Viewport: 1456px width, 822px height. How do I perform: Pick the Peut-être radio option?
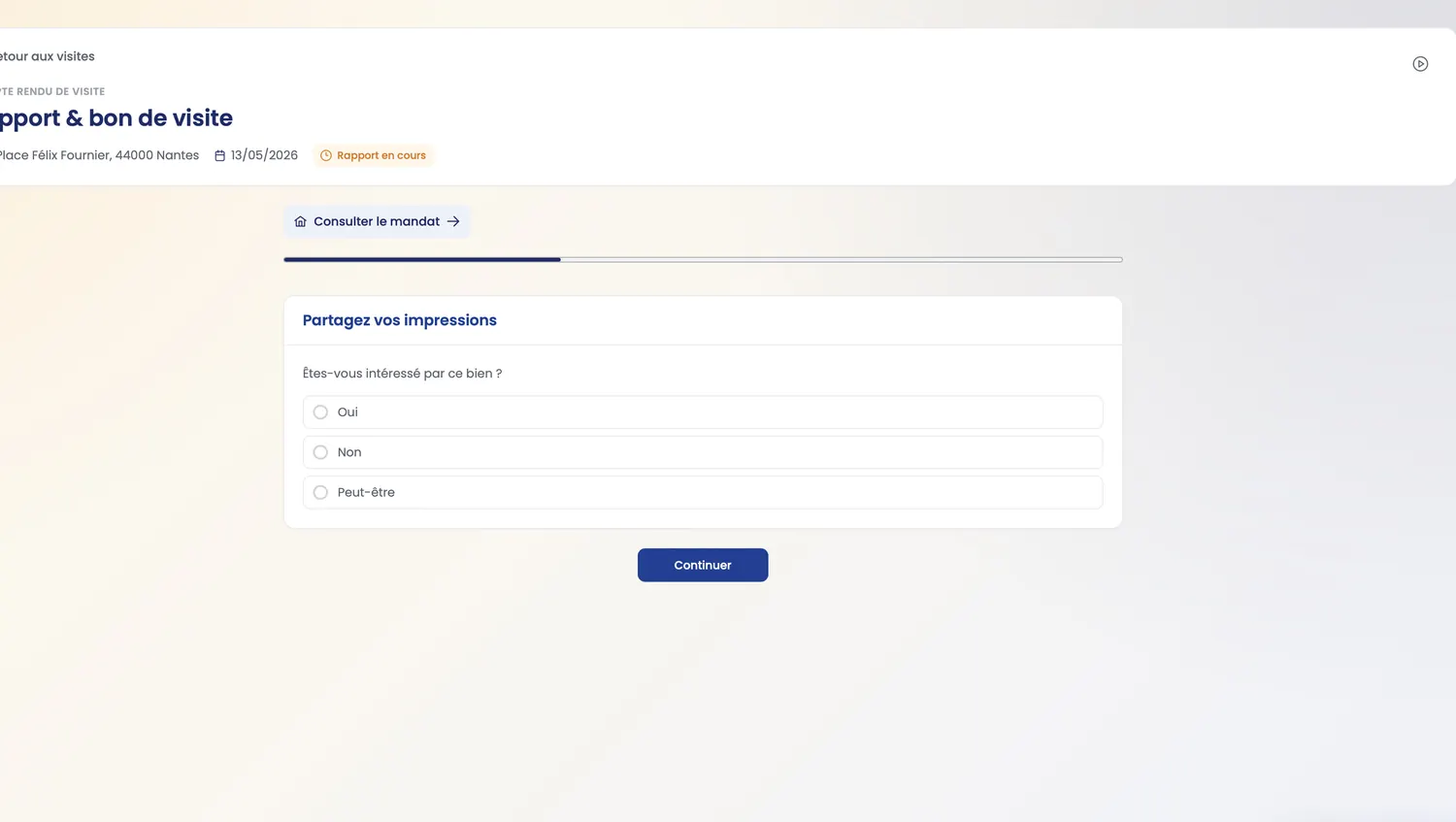(x=703, y=492)
